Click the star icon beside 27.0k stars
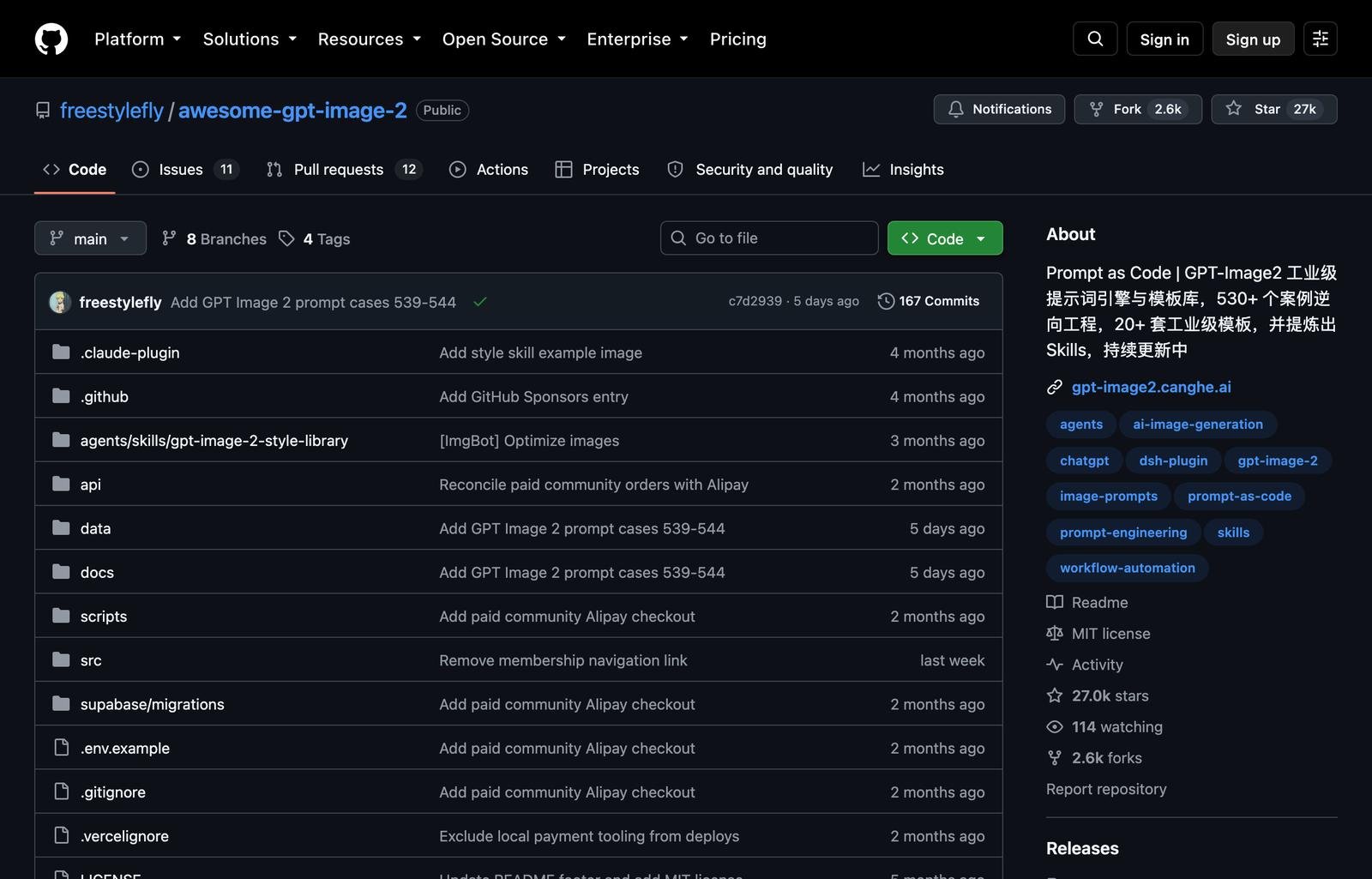 [1055, 695]
